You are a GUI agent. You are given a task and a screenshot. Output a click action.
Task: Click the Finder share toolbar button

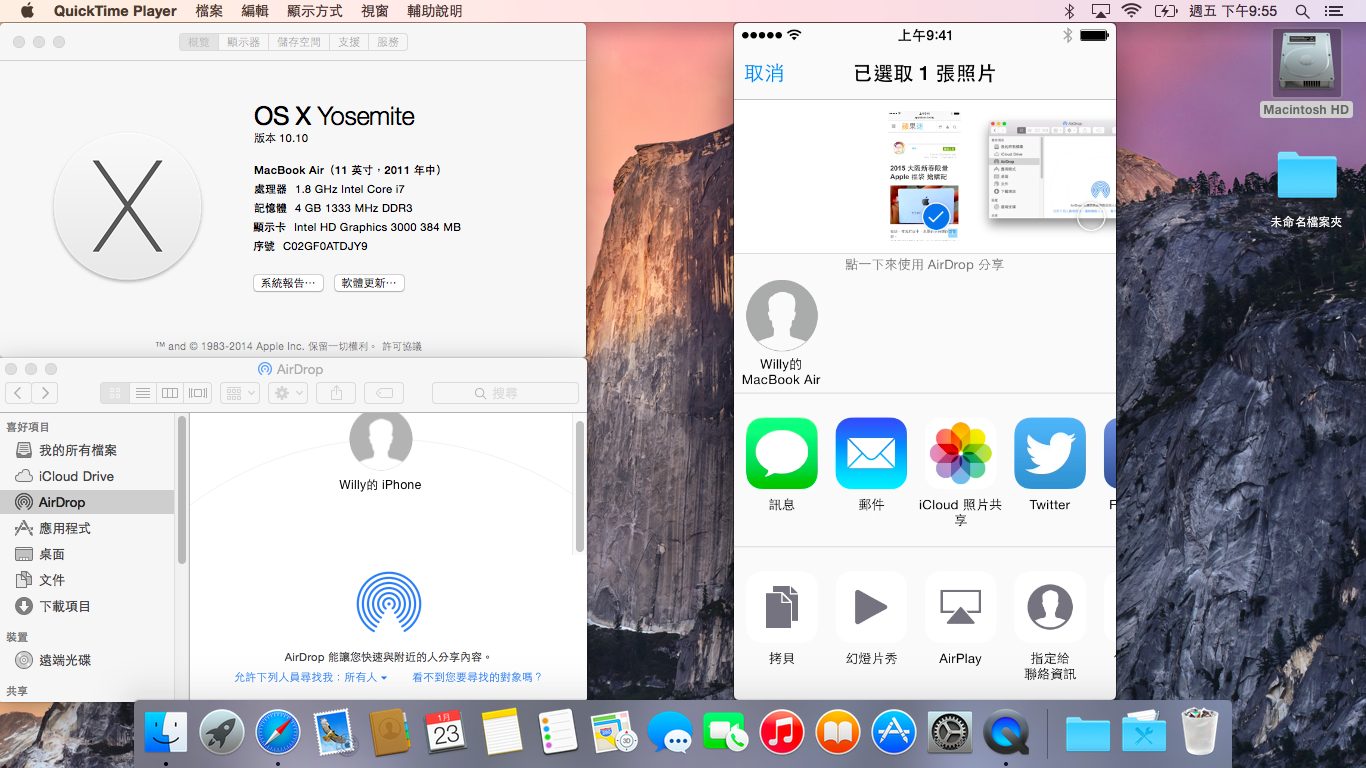(337, 393)
